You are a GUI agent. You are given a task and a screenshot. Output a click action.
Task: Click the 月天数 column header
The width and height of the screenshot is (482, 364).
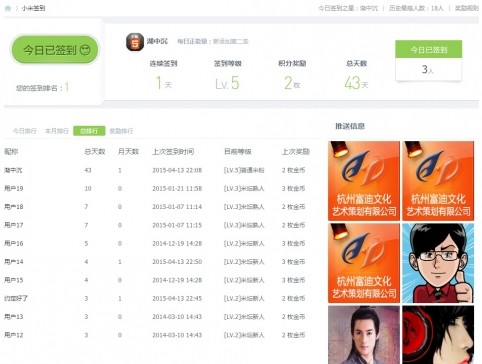pyautogui.click(x=128, y=152)
